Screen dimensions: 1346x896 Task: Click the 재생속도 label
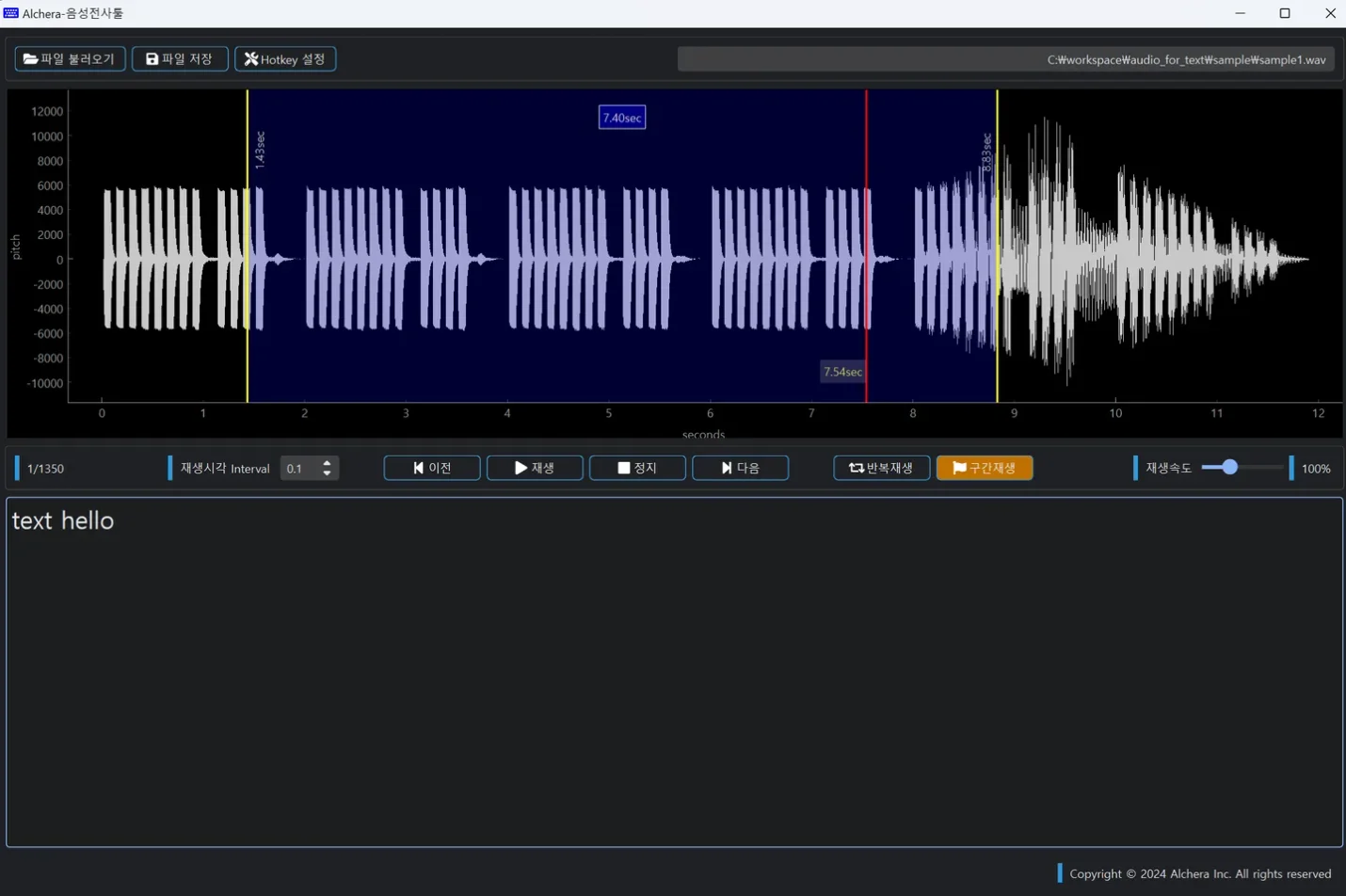click(x=1168, y=468)
